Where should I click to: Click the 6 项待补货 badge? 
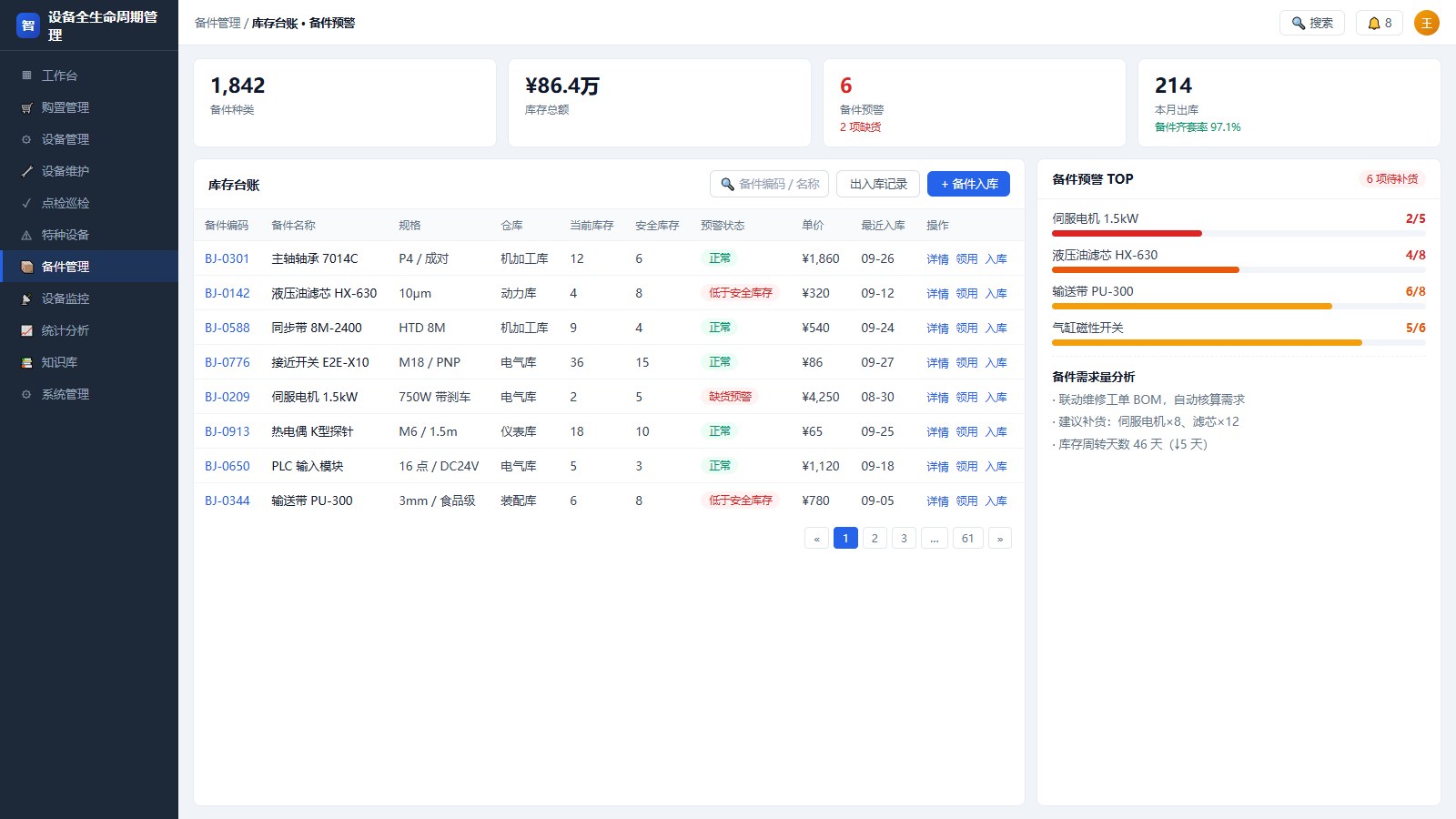coord(1391,179)
